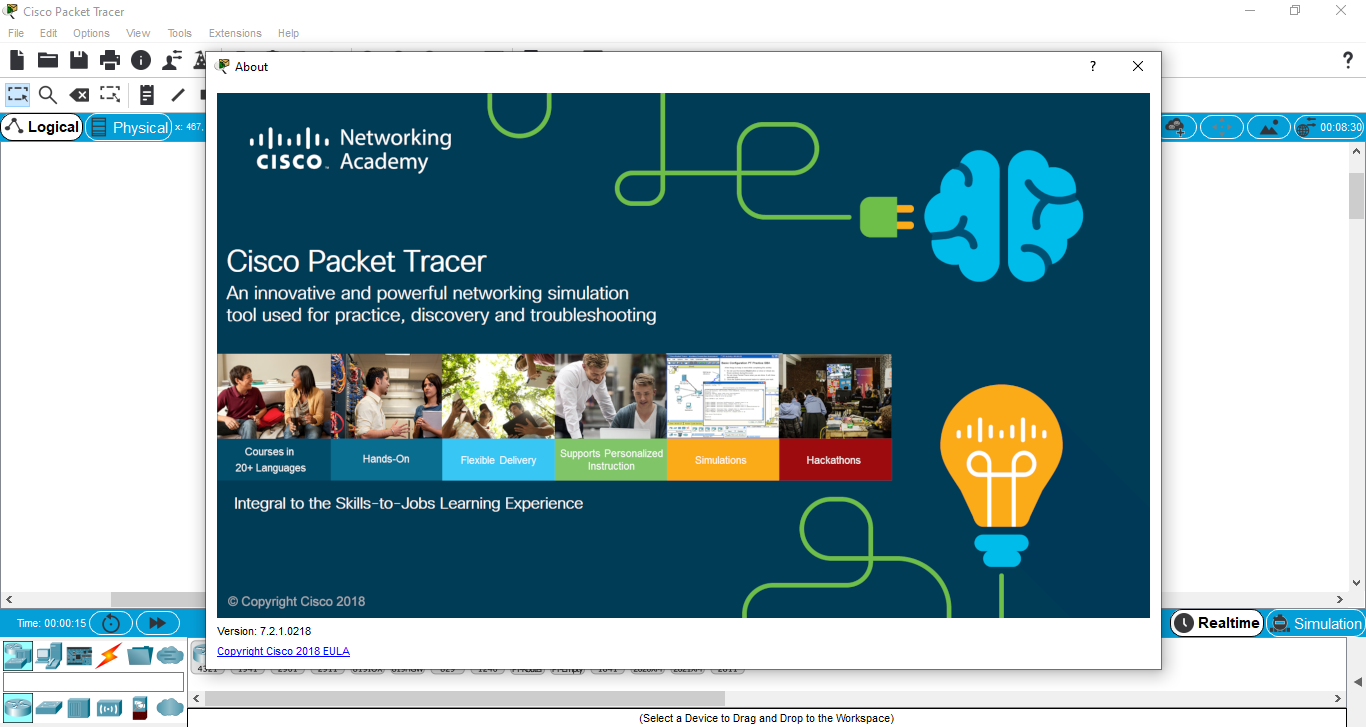Click the Print icon
This screenshot has height=727, width=1366.
coord(110,60)
